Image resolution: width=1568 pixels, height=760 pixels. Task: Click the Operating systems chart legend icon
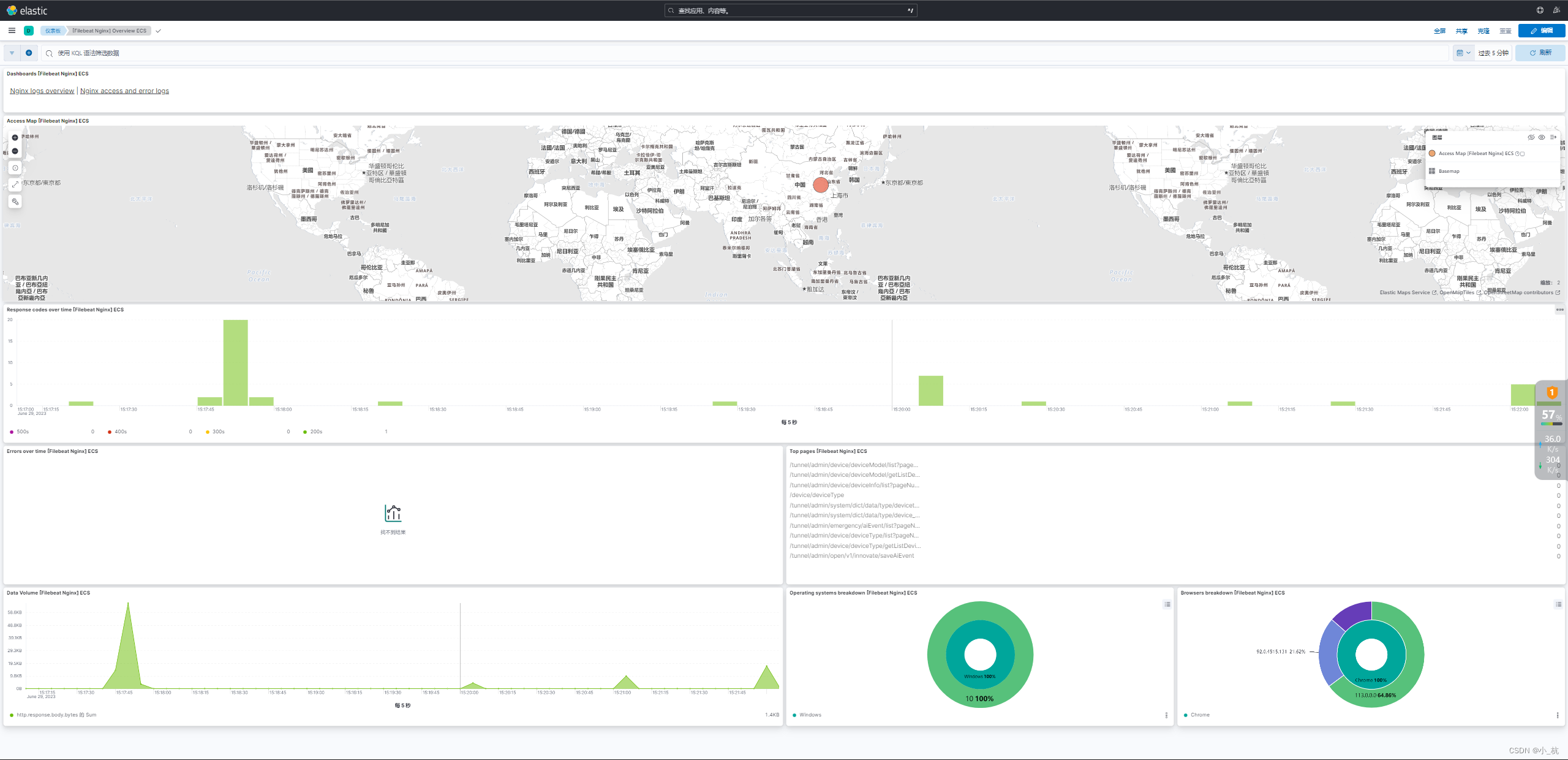pos(1167,604)
